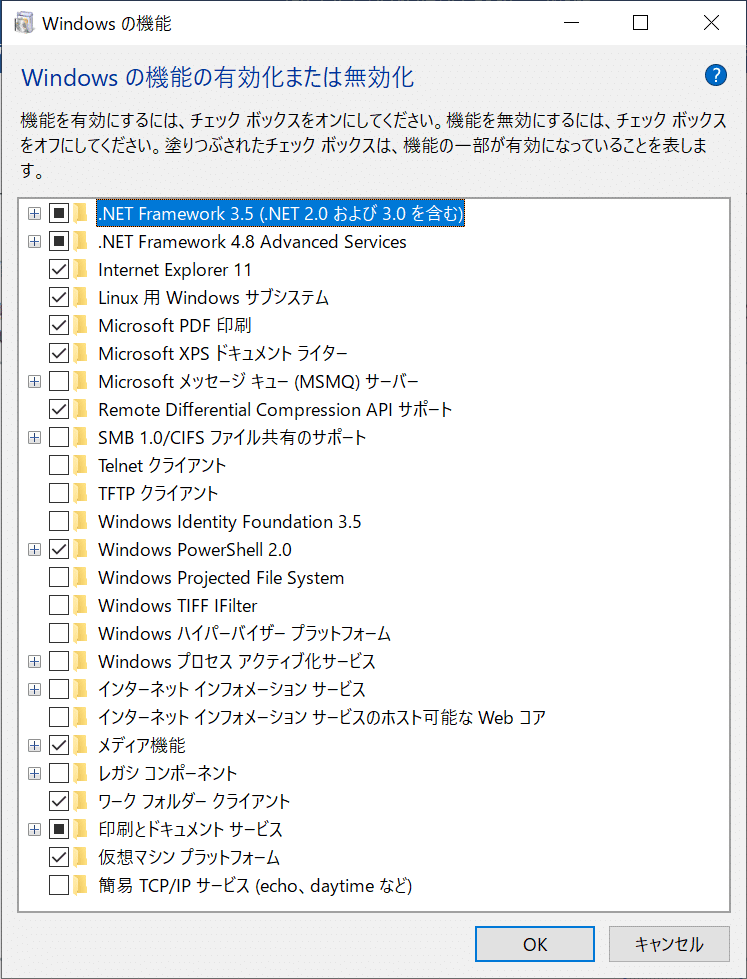The height and width of the screenshot is (979, 747).
Task: Click the blue help question mark icon
Action: click(x=715, y=76)
